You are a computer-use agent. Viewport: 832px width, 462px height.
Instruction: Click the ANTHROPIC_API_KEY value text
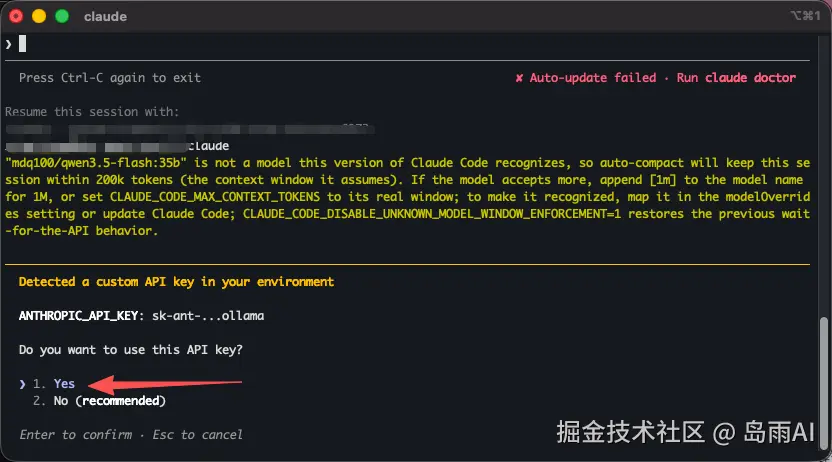pyautogui.click(x=208, y=316)
